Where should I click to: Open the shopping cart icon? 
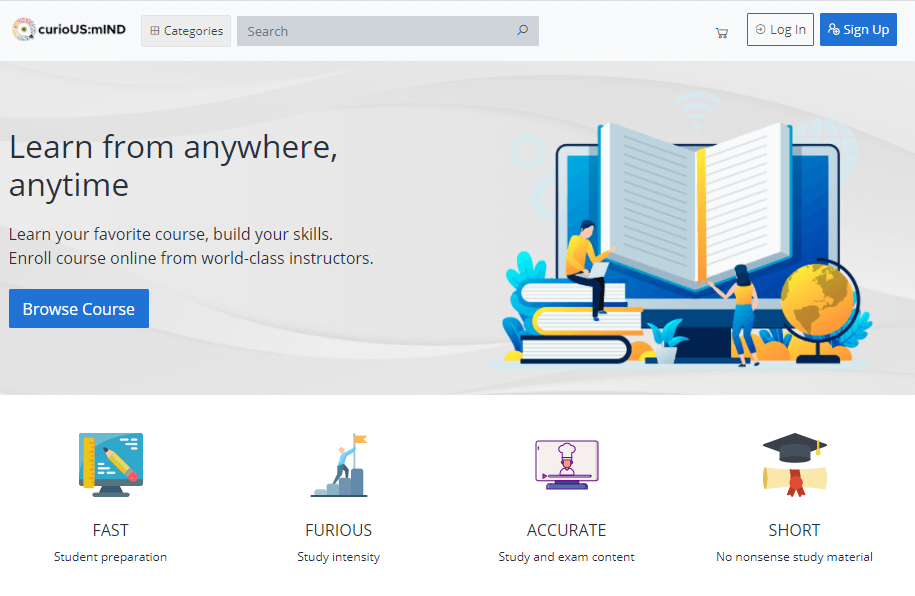coord(721,32)
